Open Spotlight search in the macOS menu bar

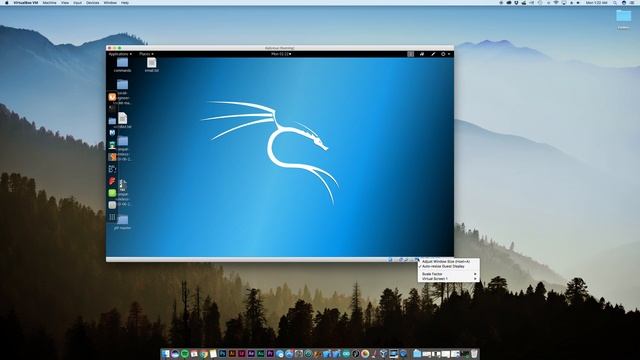click(615, 2)
